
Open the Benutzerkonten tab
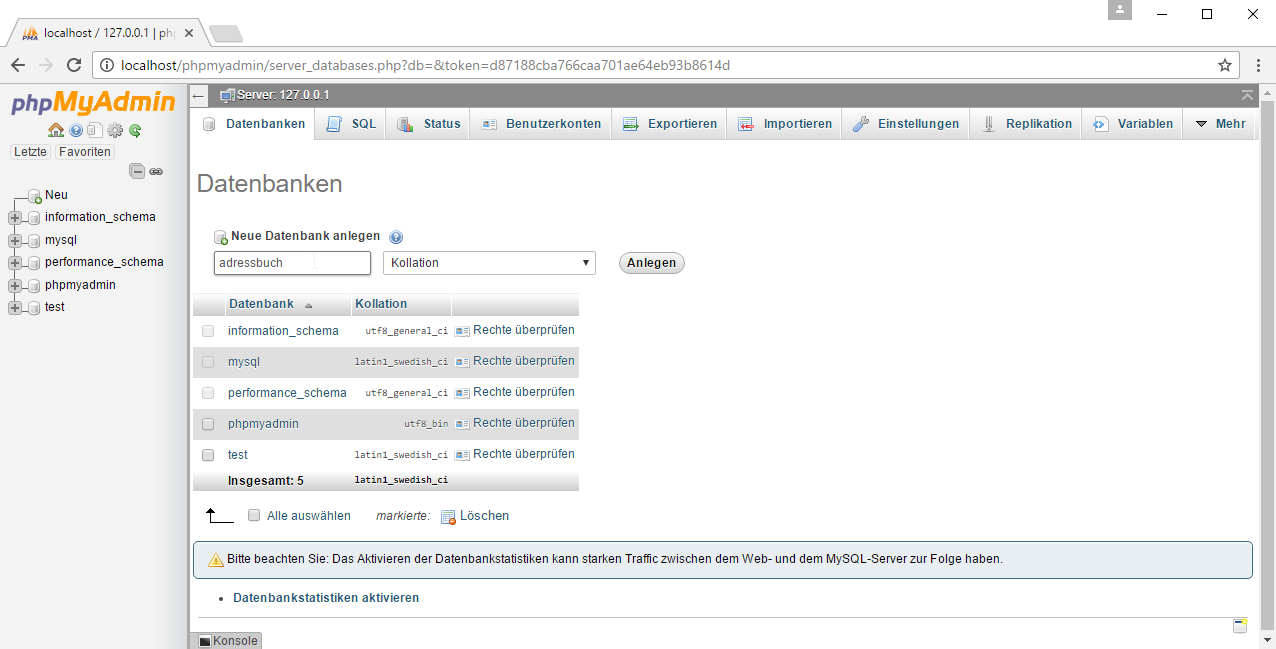pos(541,124)
